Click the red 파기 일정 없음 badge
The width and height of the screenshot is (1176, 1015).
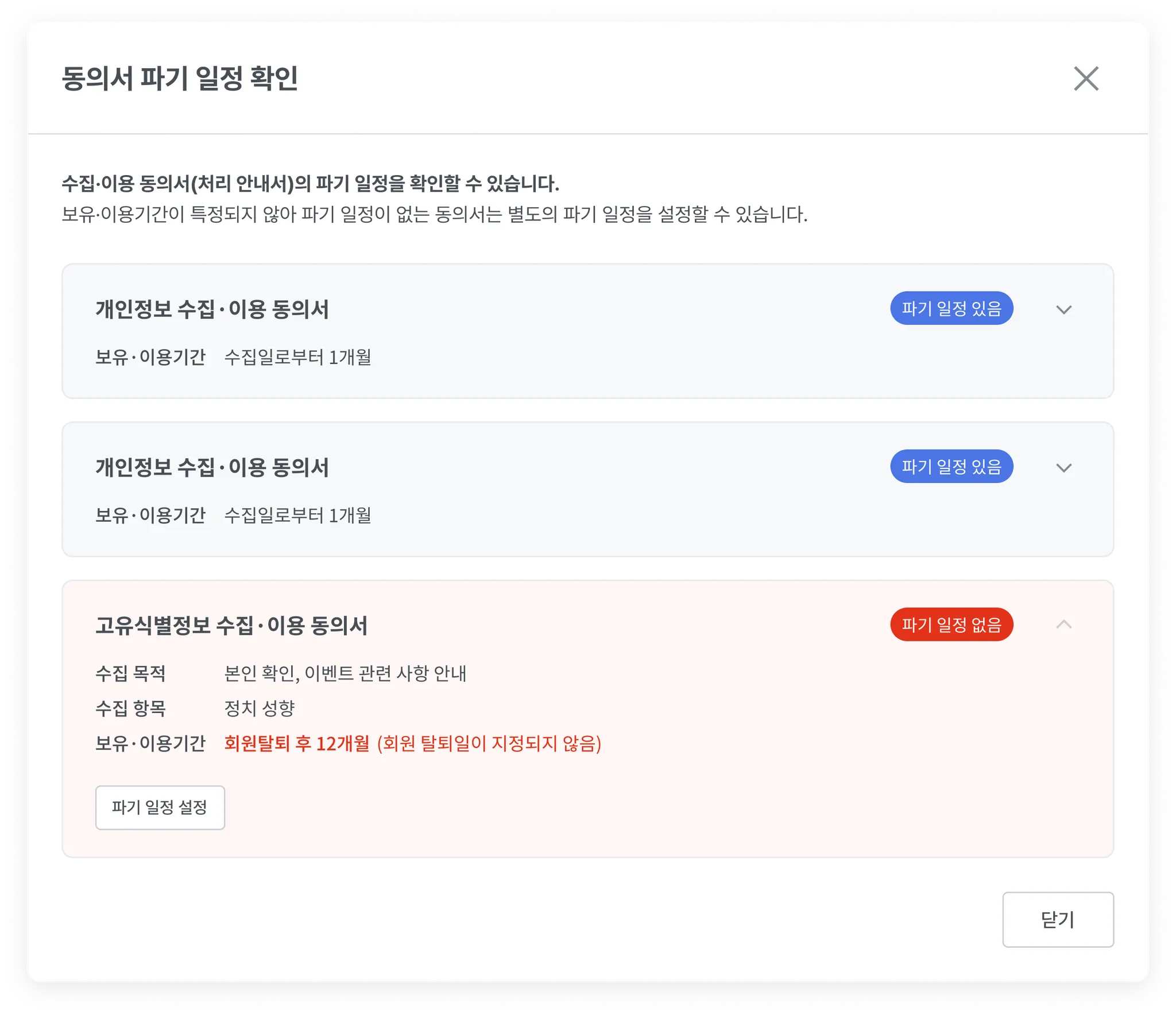pos(951,624)
